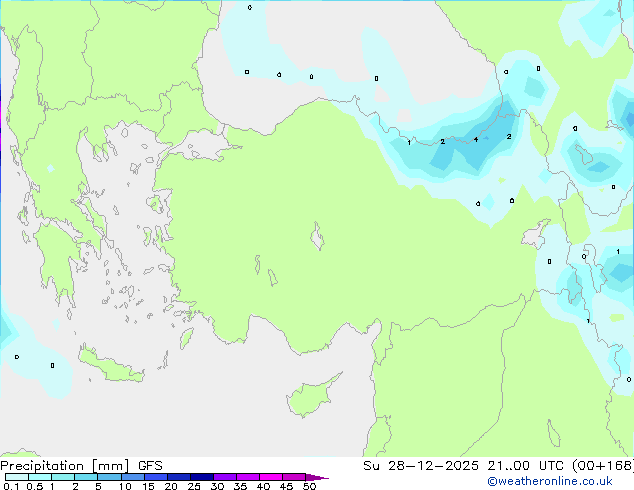The image size is (634, 490).
Task: Click the '4' precipitation value on the map
Action: pyautogui.click(x=476, y=139)
